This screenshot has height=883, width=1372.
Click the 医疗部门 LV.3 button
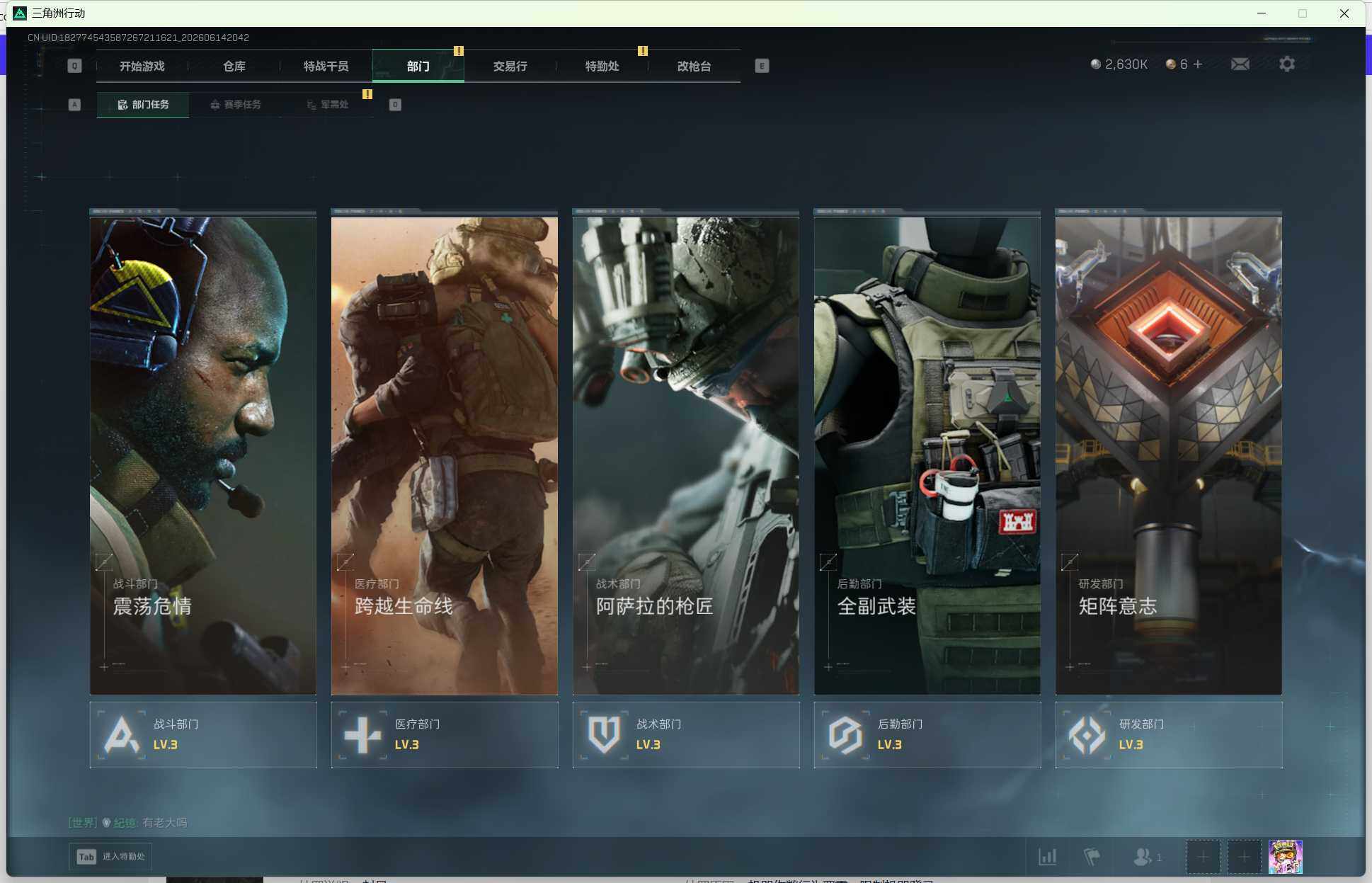coord(445,734)
